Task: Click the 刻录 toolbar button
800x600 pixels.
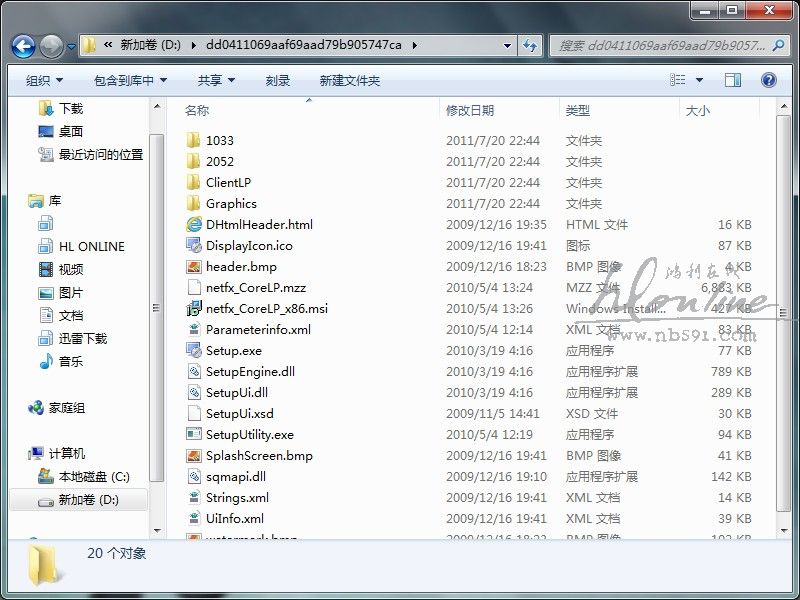Action: pos(278,80)
